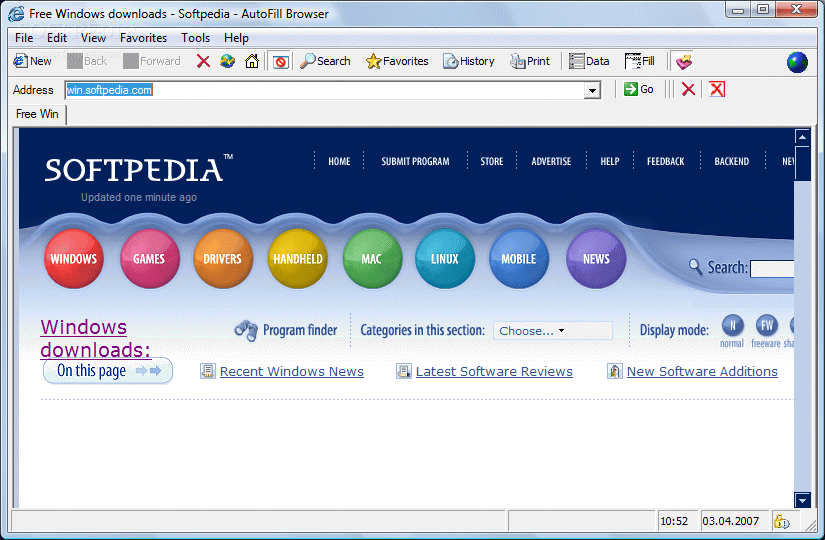
Task: Open the Edit menu
Action: point(57,38)
